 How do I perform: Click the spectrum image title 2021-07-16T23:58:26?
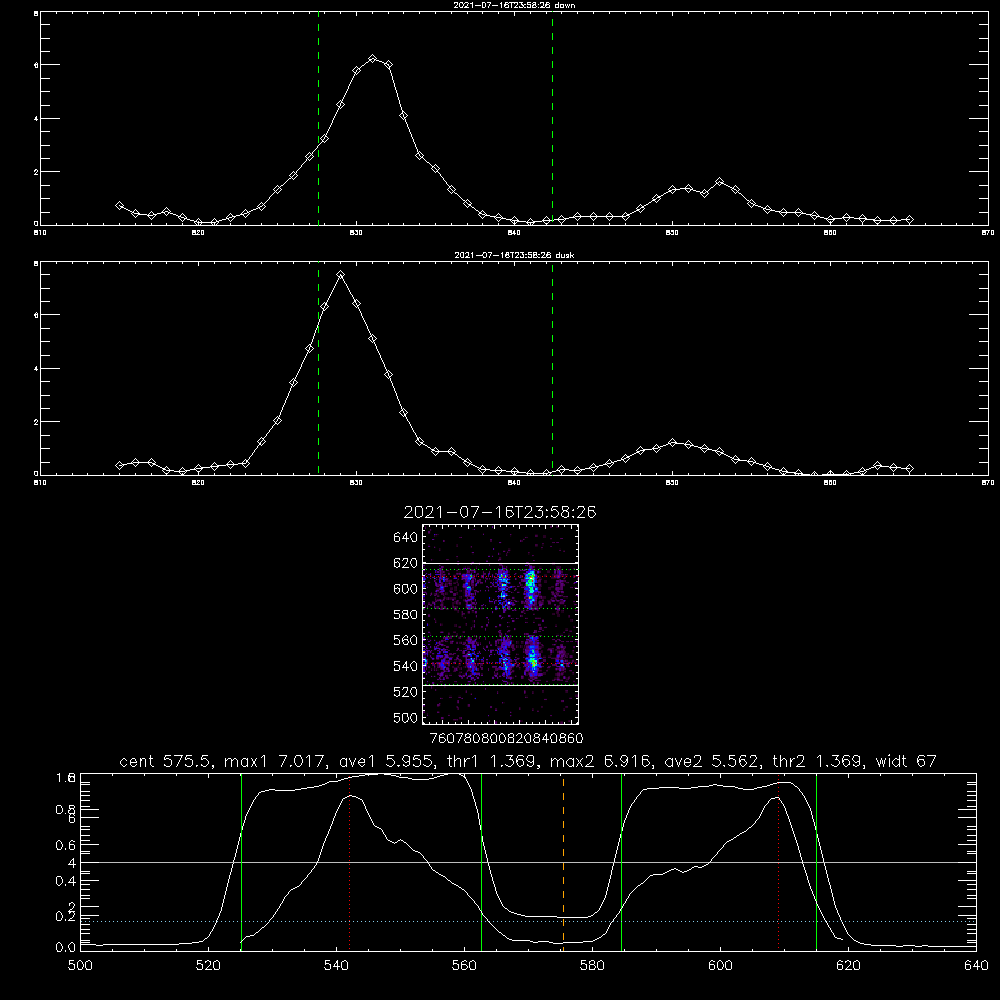(x=500, y=512)
